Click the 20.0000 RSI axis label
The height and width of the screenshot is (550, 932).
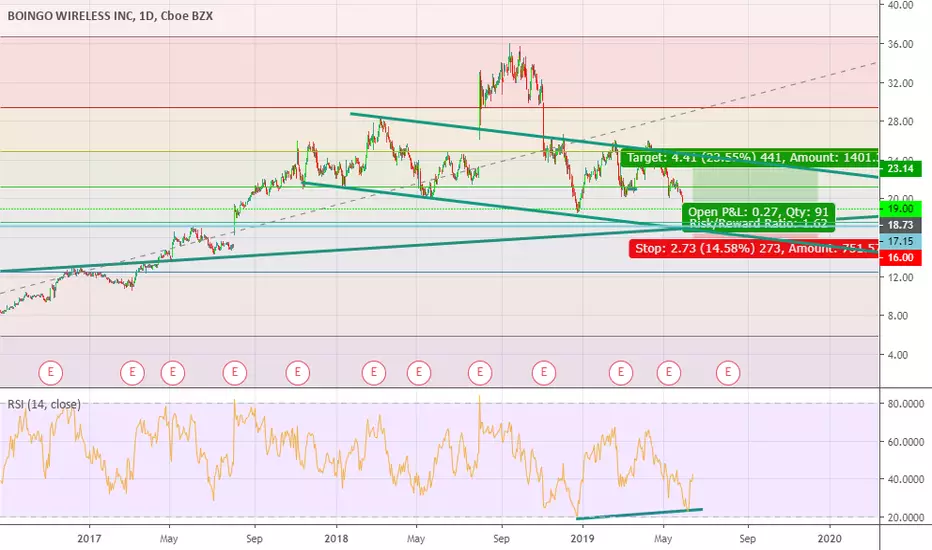pos(906,517)
